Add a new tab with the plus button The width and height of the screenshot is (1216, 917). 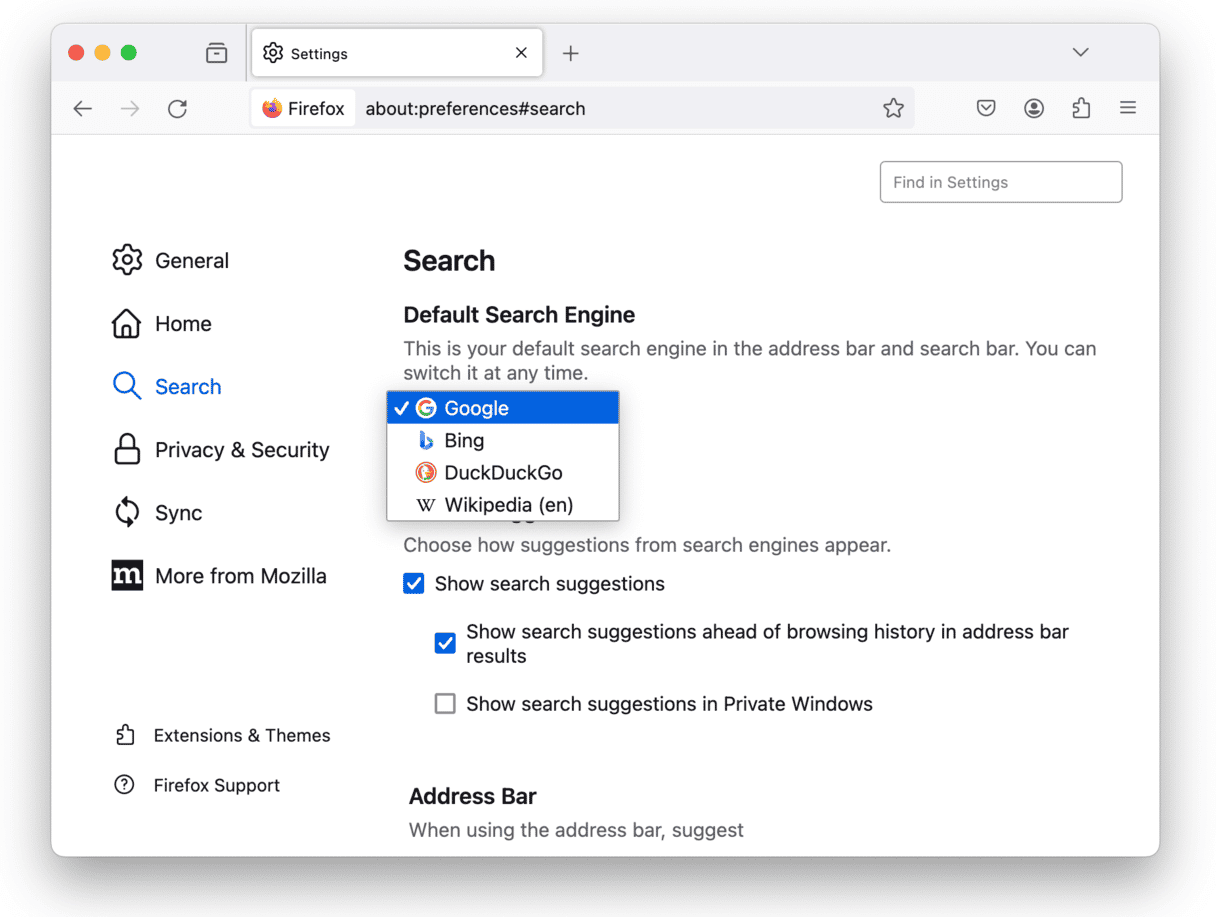(570, 53)
